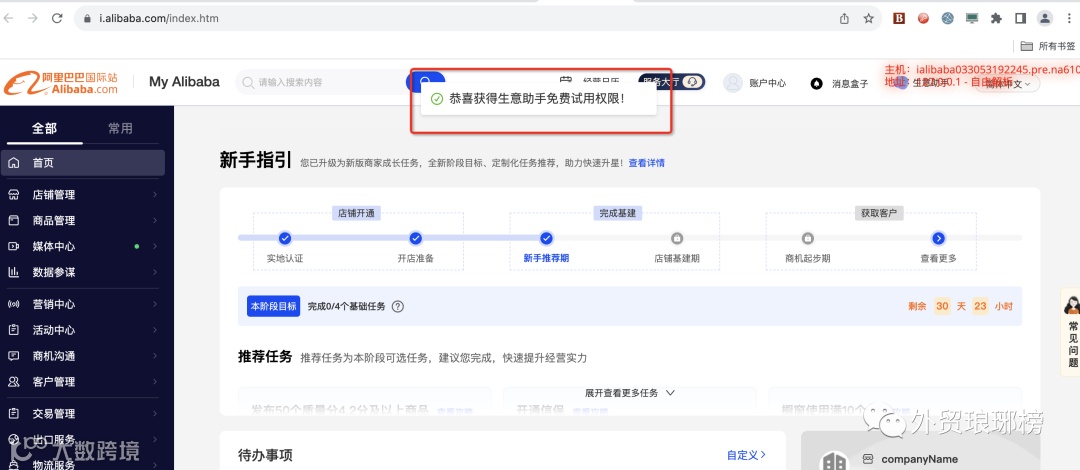Screen dimensions: 1080x470
Task: Click the 商机起步期 locked step marker
Action: click(x=808, y=238)
